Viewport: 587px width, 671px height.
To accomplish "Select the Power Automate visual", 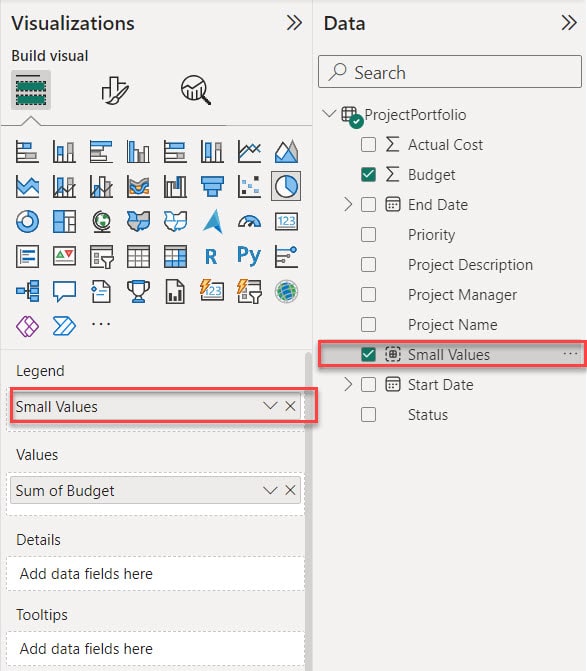I will tap(64, 326).
